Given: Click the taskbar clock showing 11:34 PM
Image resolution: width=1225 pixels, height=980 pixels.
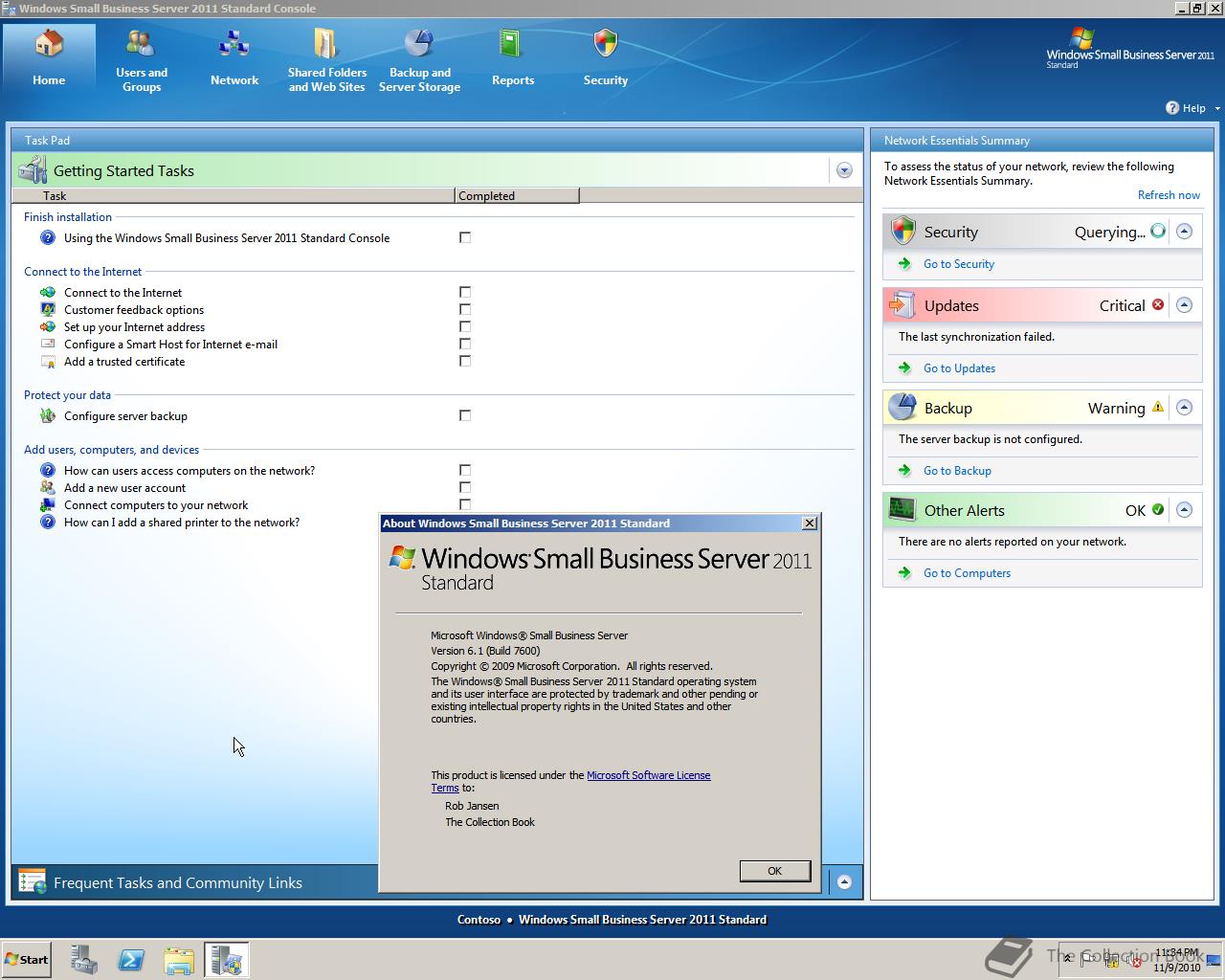Looking at the screenshot, I should (1176, 960).
